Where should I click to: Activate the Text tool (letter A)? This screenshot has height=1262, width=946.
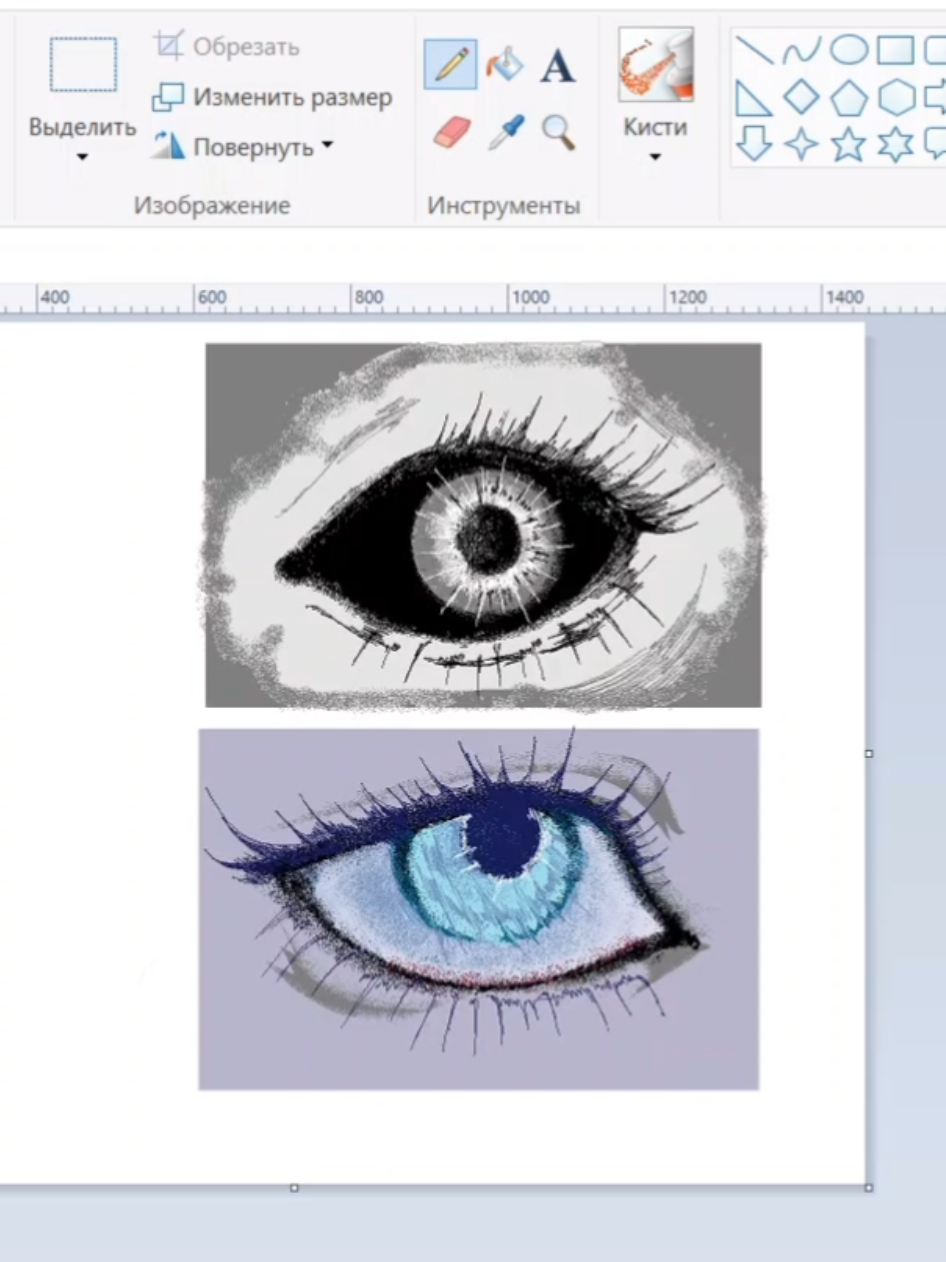click(x=558, y=67)
